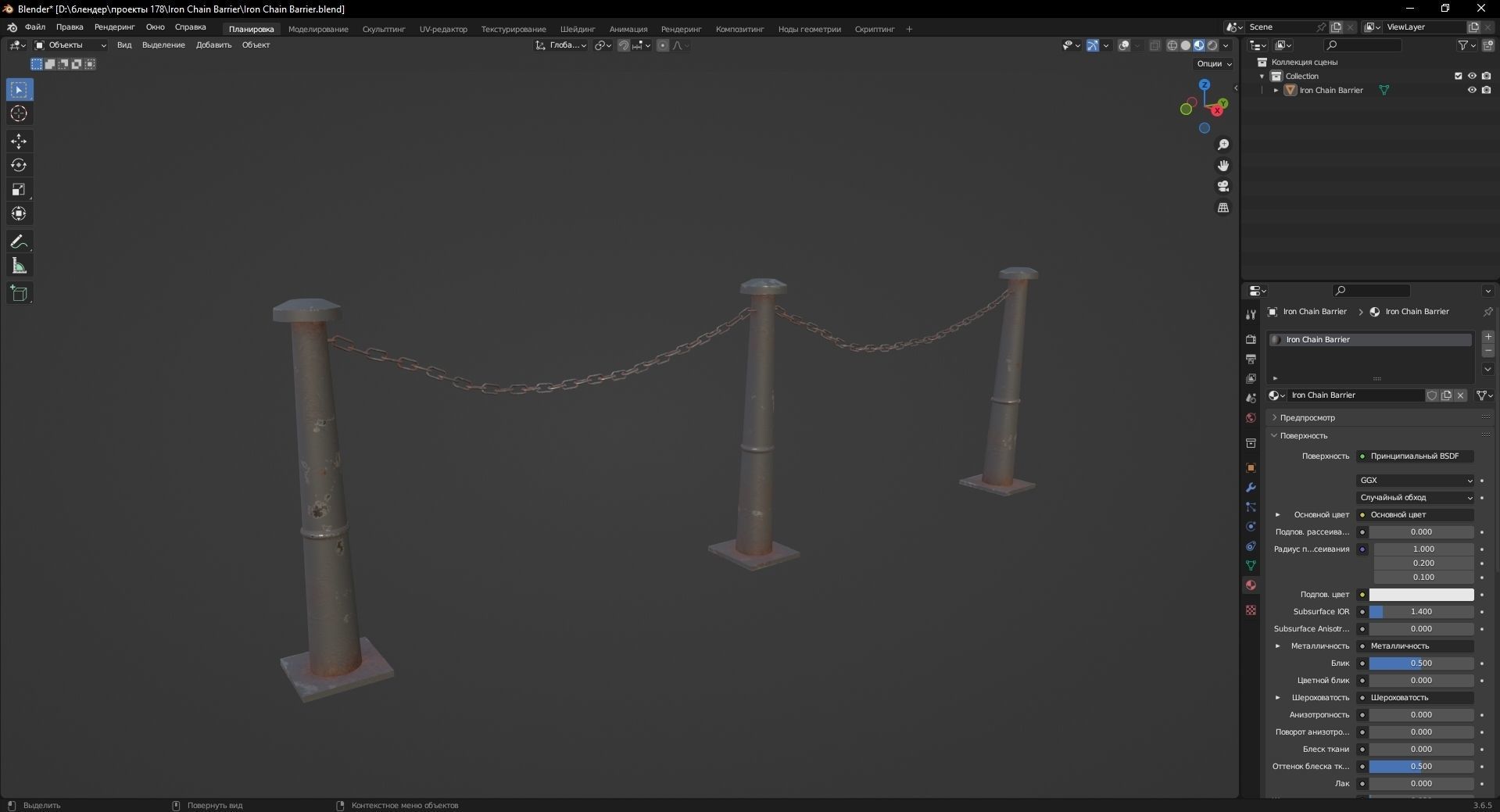1500x812 pixels.
Task: Switch to the Моделирование workspace tab
Action: click(318, 30)
